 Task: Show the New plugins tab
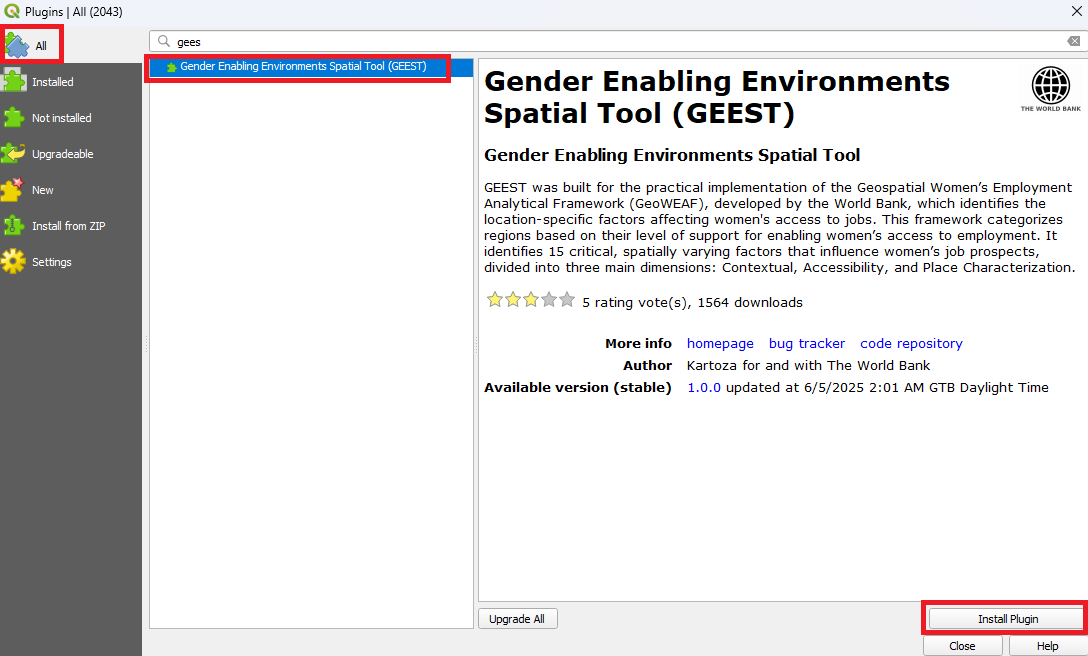pos(71,190)
